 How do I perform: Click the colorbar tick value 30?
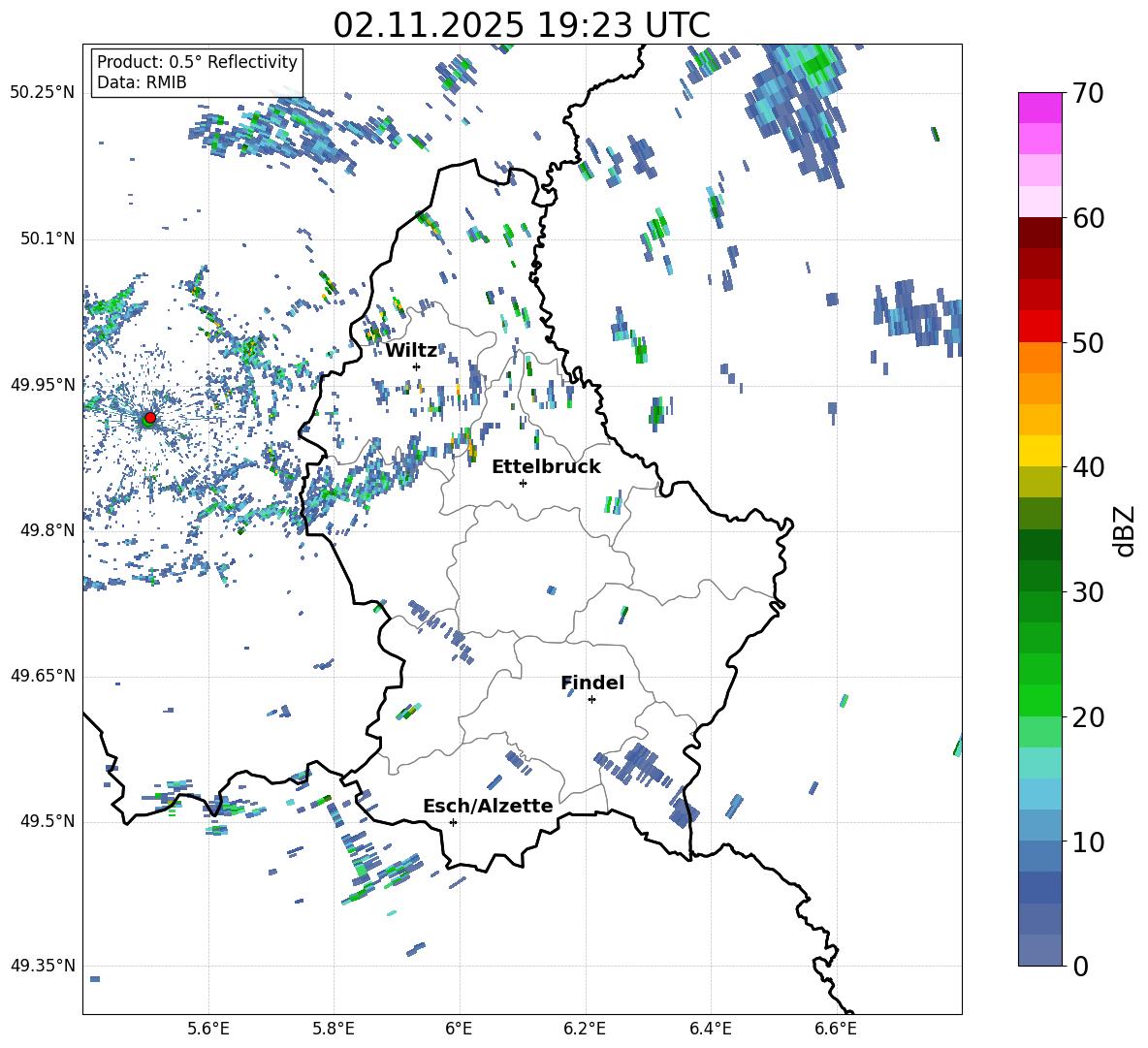coord(1088,592)
